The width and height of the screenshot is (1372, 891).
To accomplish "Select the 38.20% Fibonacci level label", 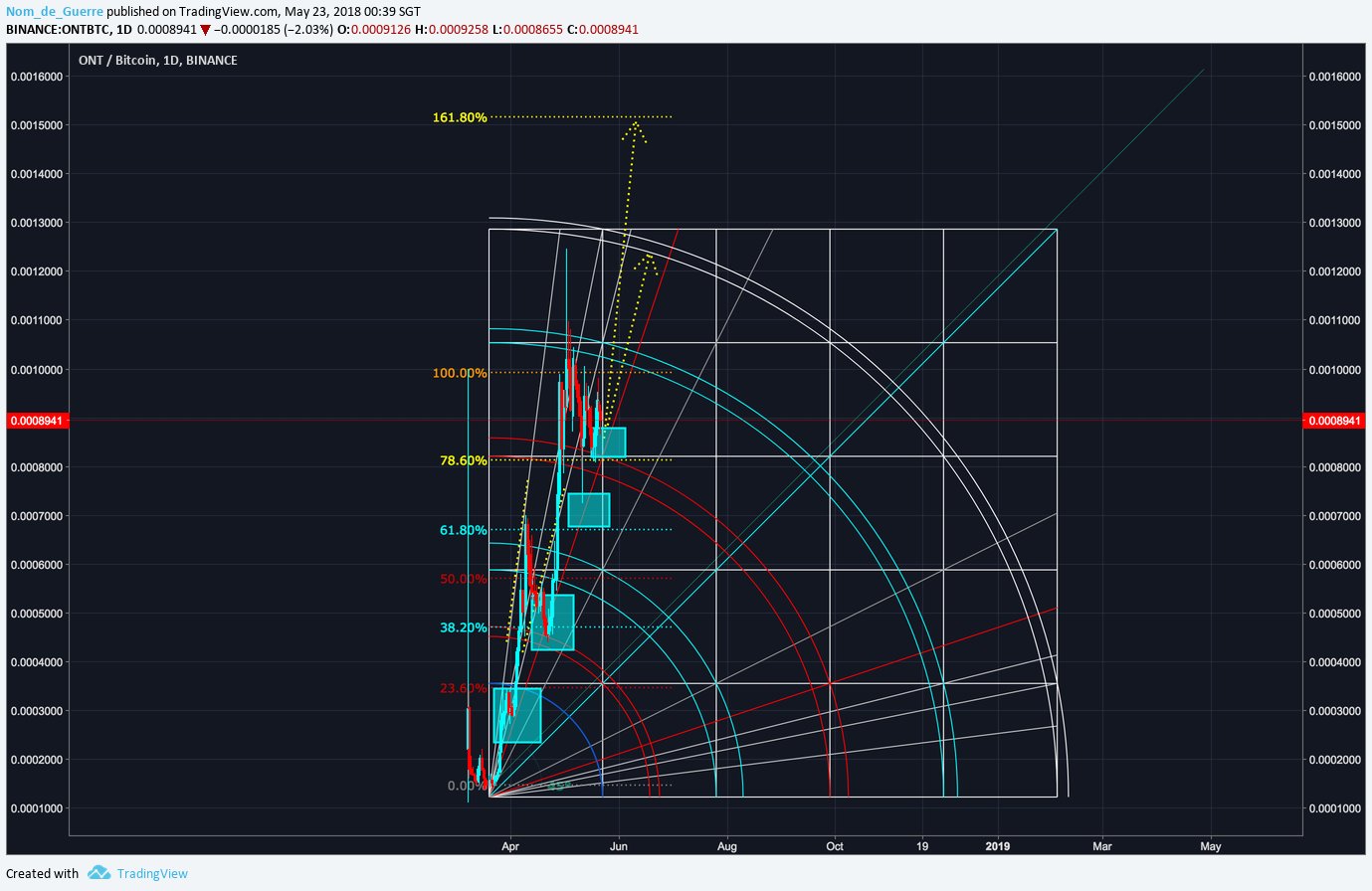I will point(464,627).
